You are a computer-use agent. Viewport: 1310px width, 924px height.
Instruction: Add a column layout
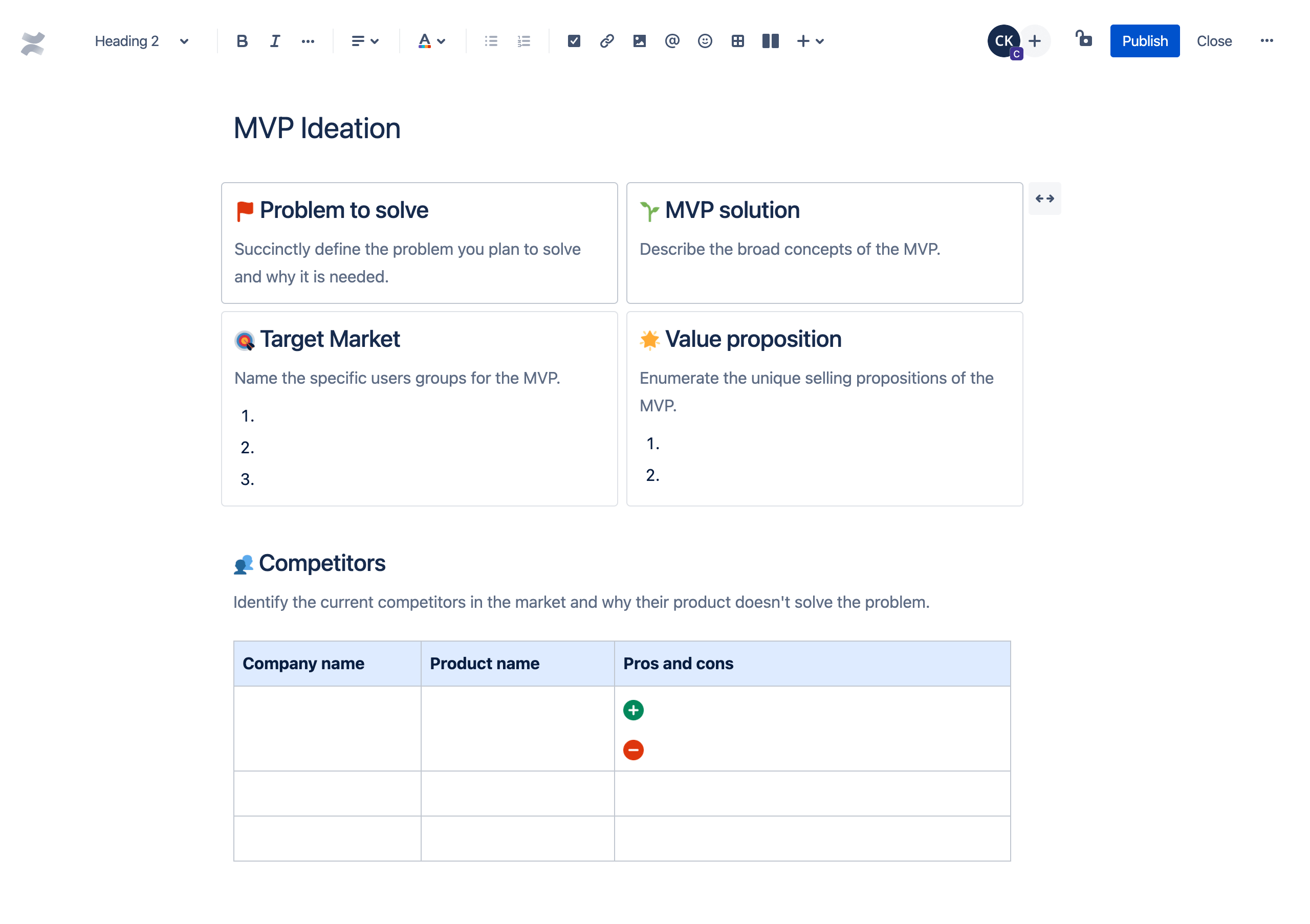tap(770, 40)
